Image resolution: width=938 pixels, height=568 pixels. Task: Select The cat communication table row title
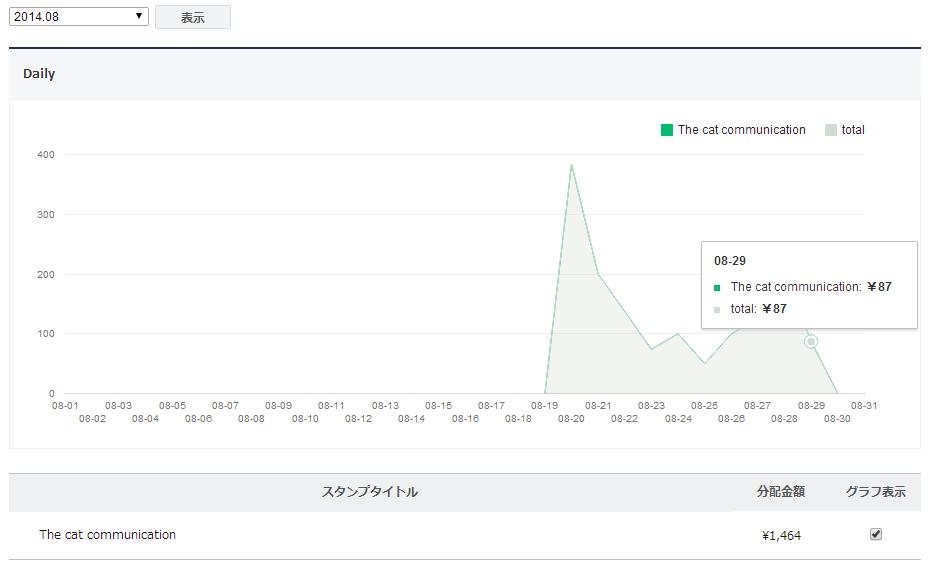(x=108, y=535)
